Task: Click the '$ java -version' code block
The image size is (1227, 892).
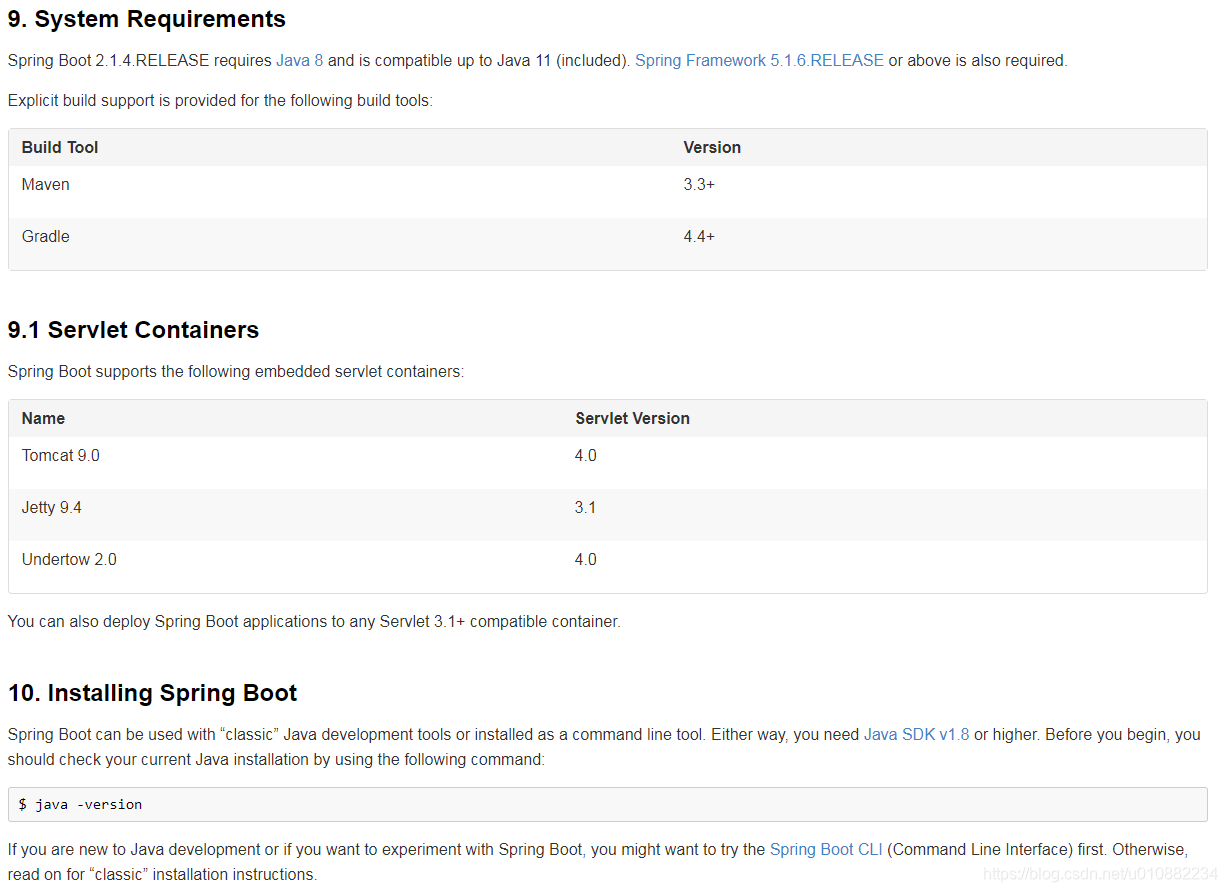Action: (x=608, y=804)
